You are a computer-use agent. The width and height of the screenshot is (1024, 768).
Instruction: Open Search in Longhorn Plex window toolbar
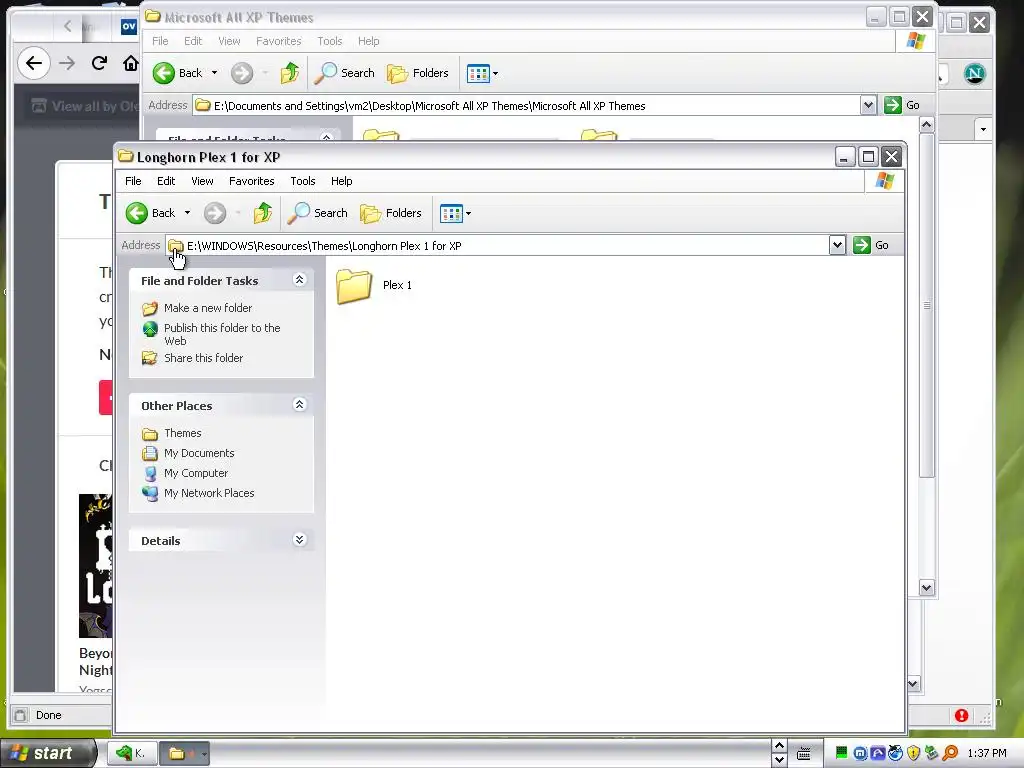317,213
